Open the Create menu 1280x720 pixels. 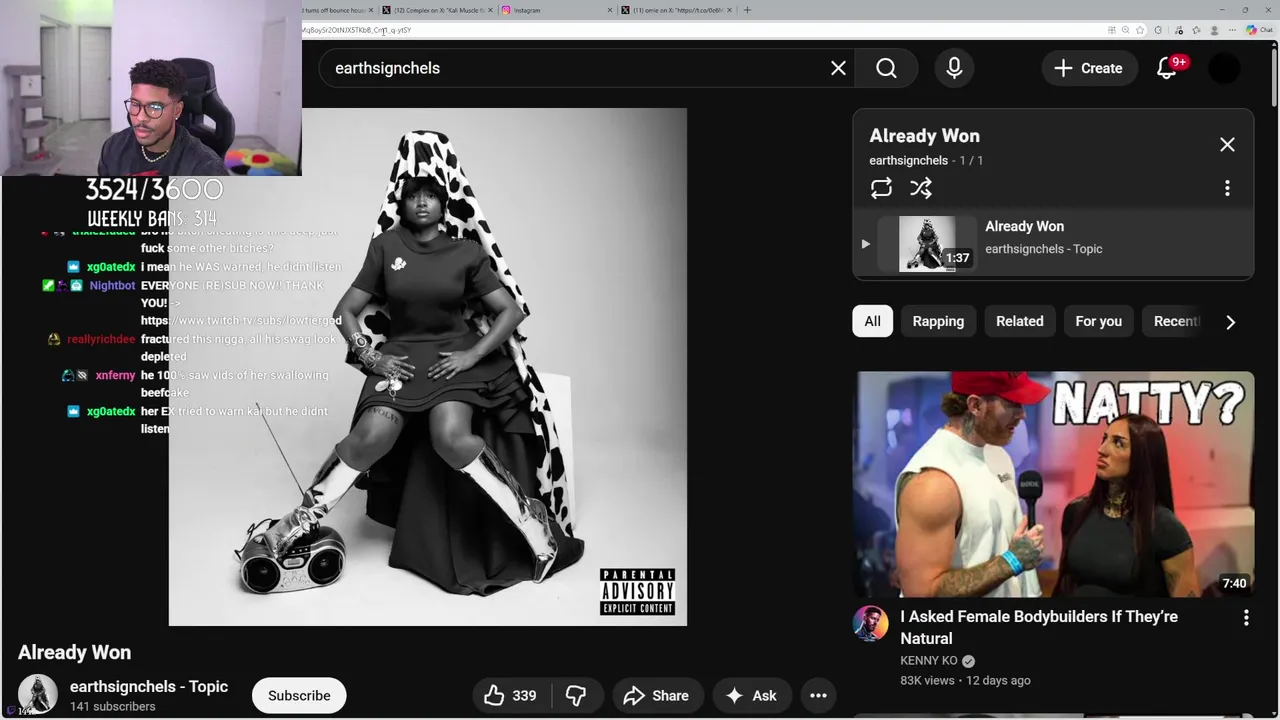click(1089, 68)
